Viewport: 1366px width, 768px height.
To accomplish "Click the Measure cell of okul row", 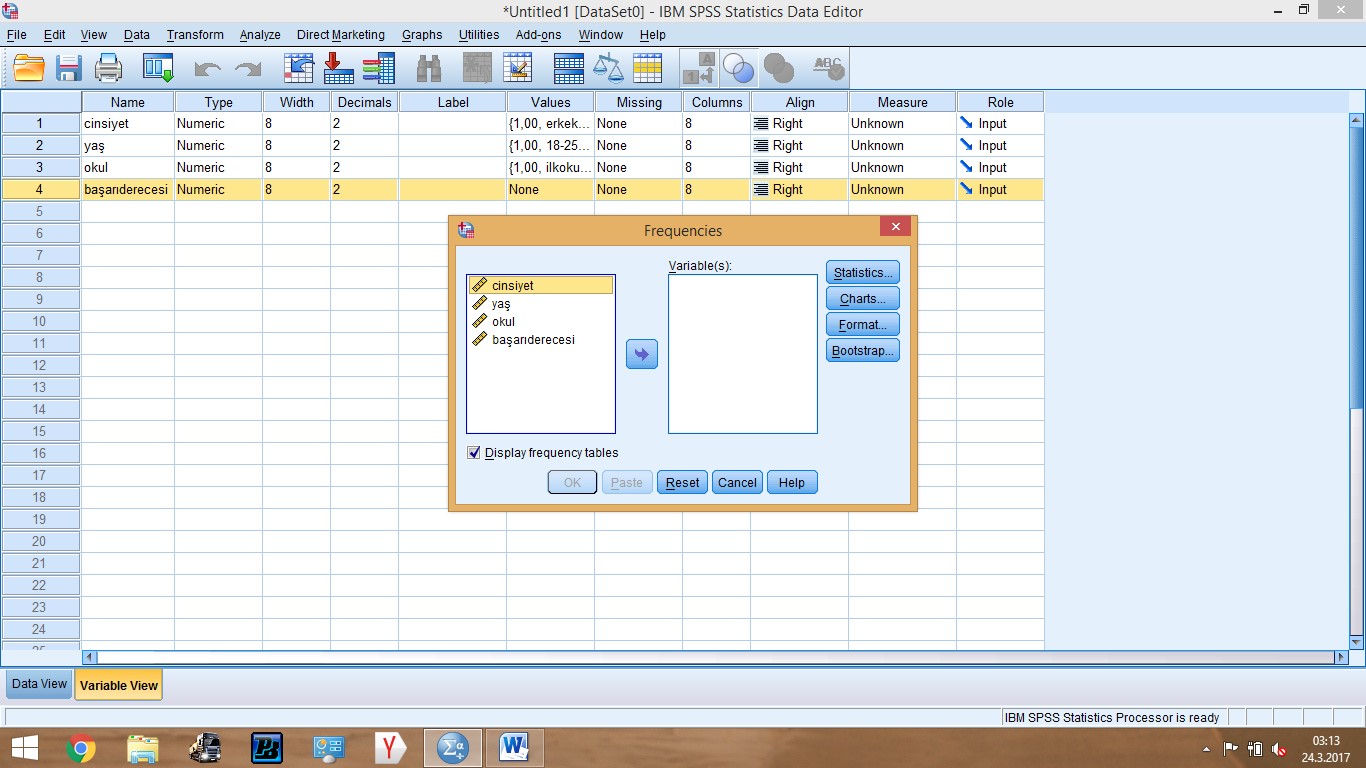I will click(x=902, y=168).
